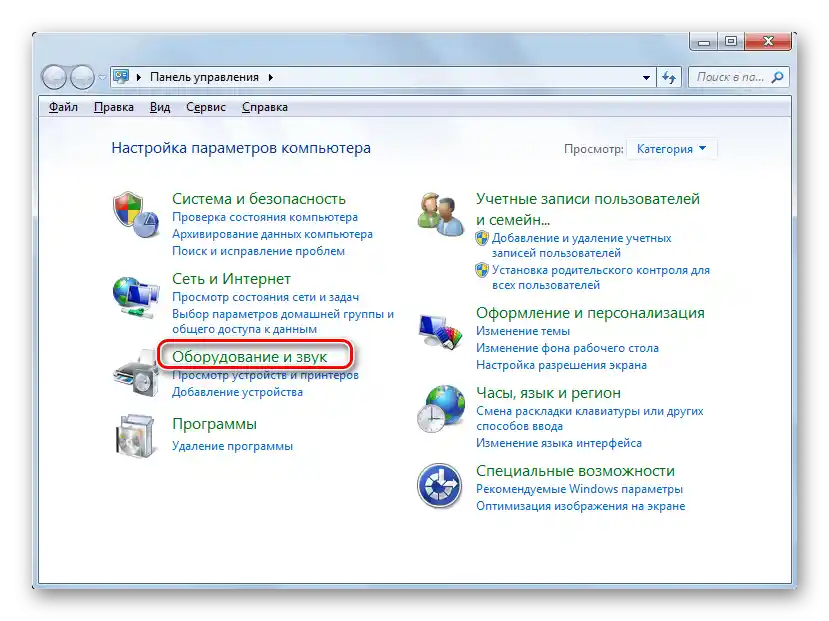This screenshot has width=829, height=621.
Task: Open Оформление и персонализация category
Action: pos(590,313)
